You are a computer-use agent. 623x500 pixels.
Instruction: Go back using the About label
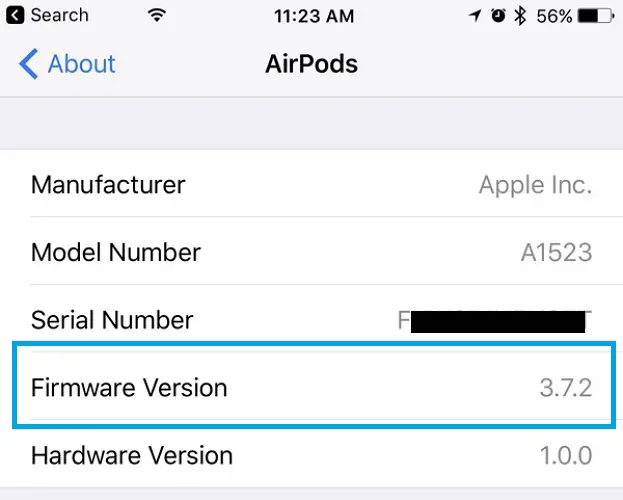point(82,65)
